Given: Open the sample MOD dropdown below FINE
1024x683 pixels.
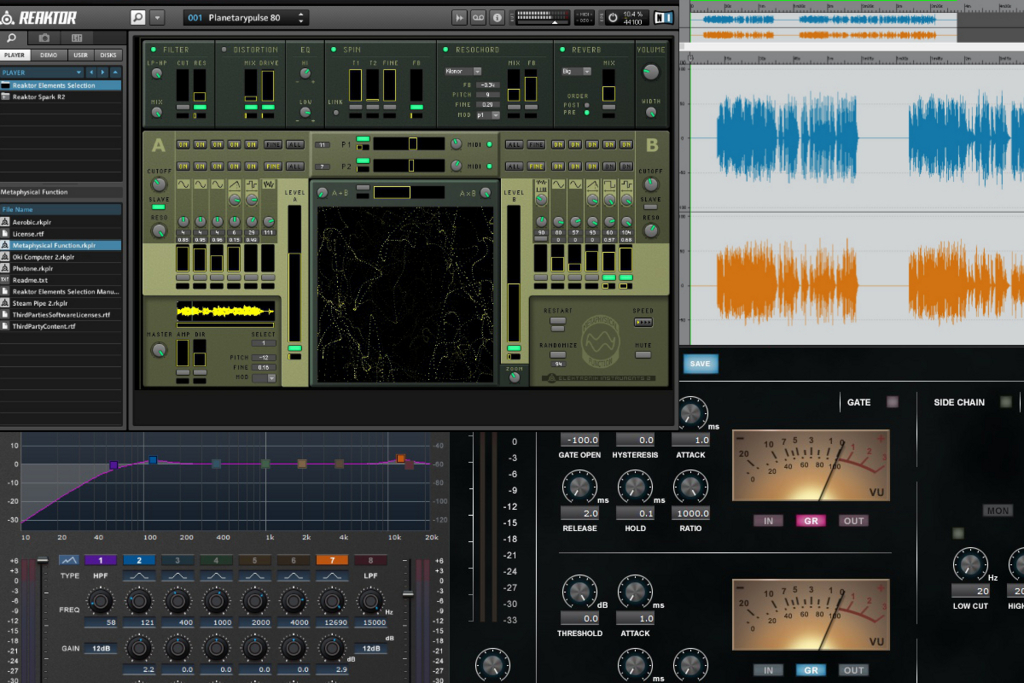Looking at the screenshot, I should [264, 378].
